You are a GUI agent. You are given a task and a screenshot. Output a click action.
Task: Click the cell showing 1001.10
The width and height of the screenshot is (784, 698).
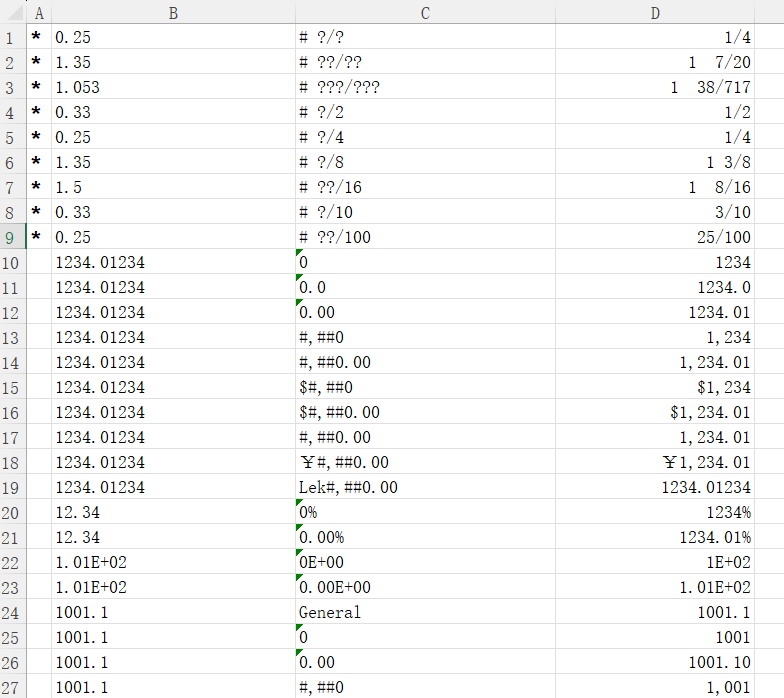tap(655, 662)
